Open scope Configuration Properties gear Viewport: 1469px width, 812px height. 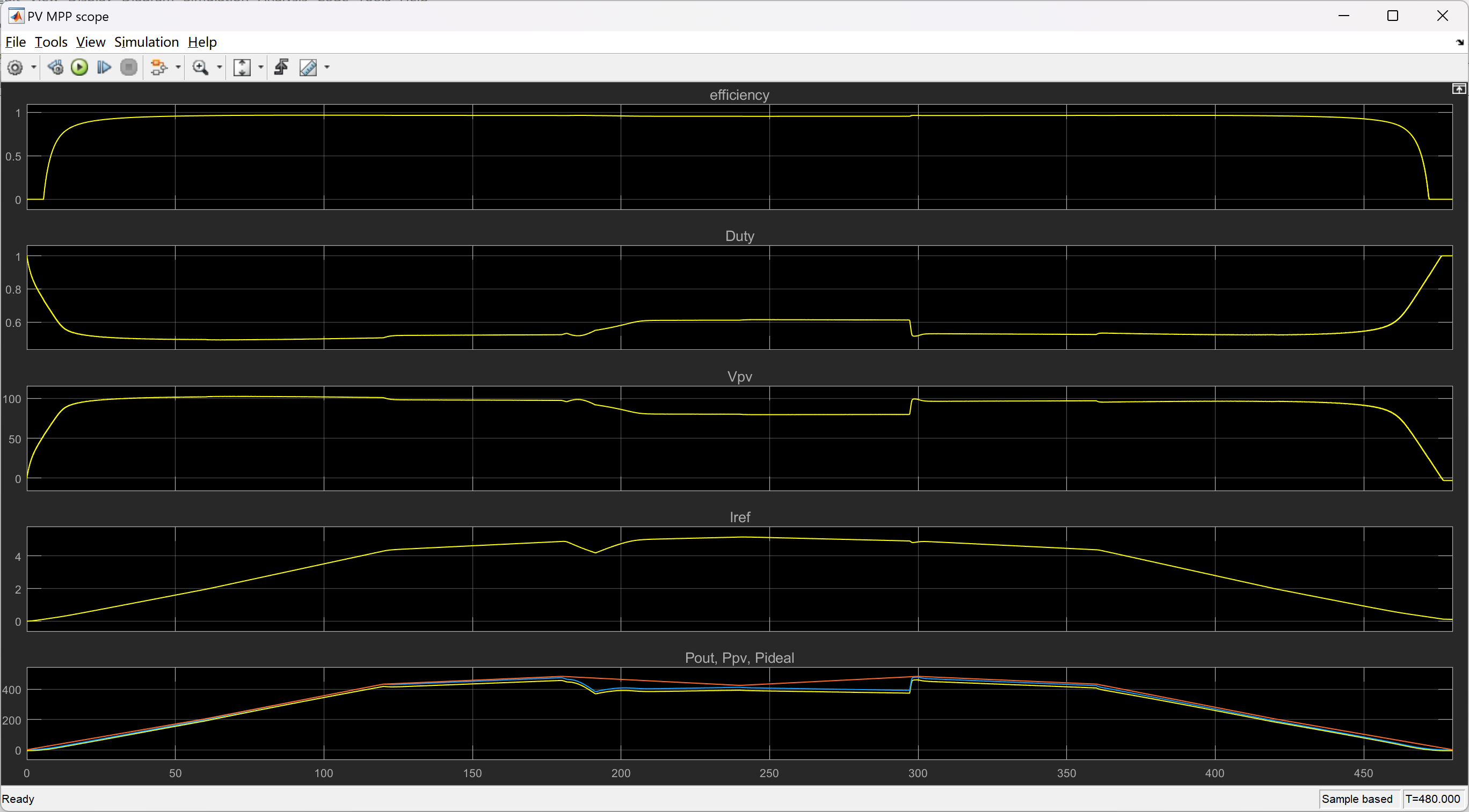(x=15, y=68)
